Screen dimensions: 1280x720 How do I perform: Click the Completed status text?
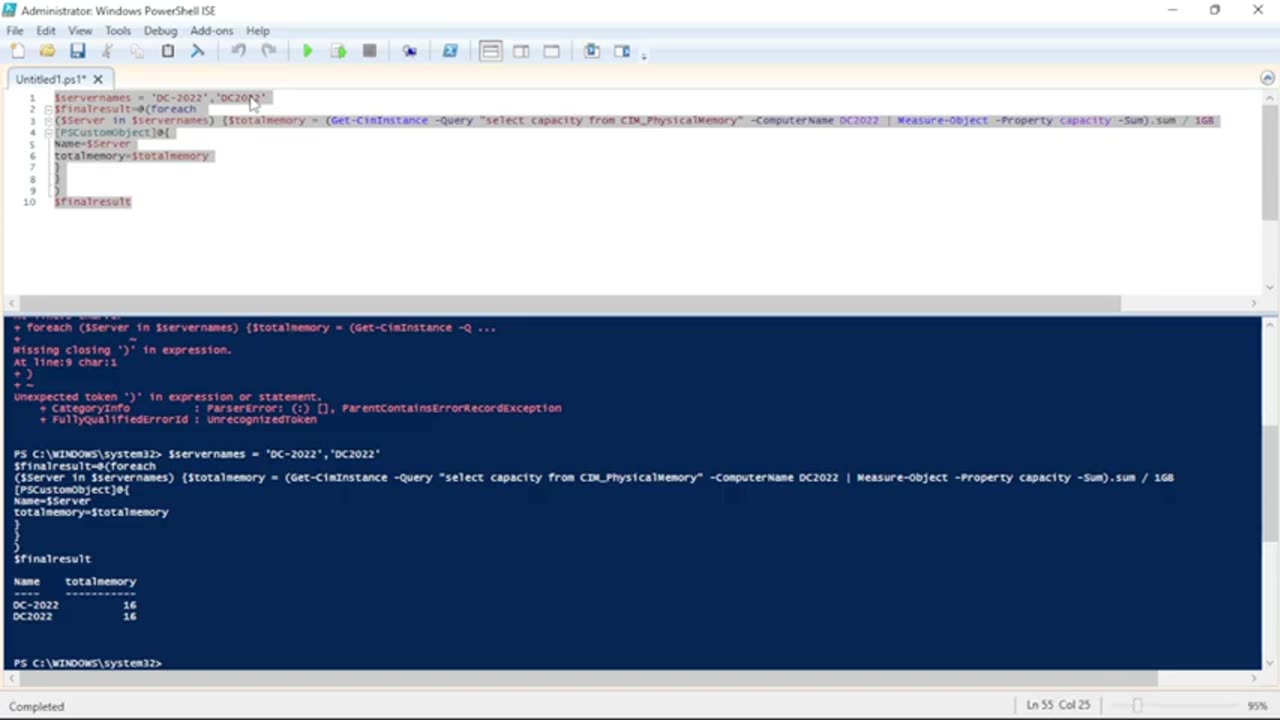click(x=37, y=706)
